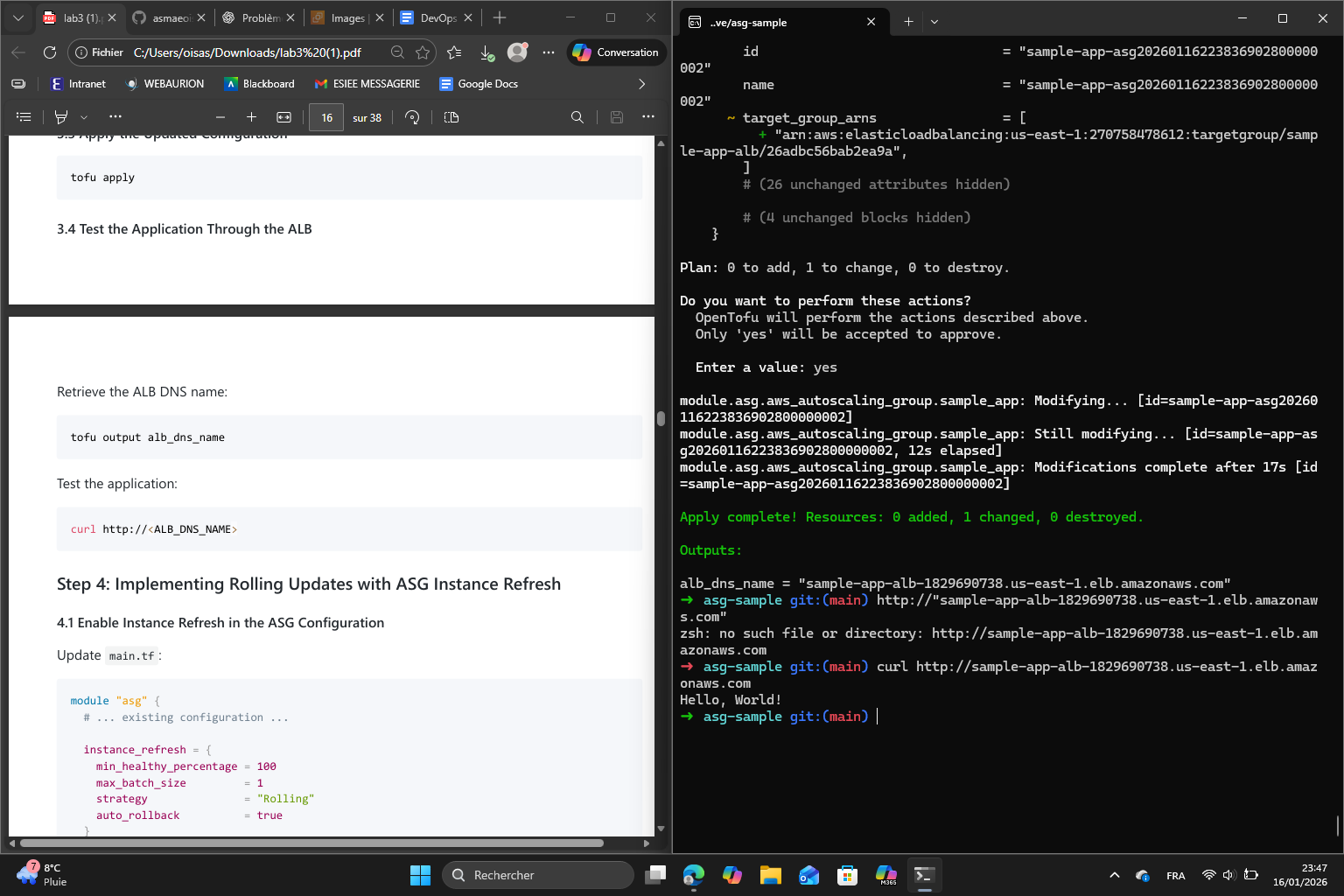Expand highlight color options arrow
This screenshot has width=1344, height=896.
(x=84, y=117)
